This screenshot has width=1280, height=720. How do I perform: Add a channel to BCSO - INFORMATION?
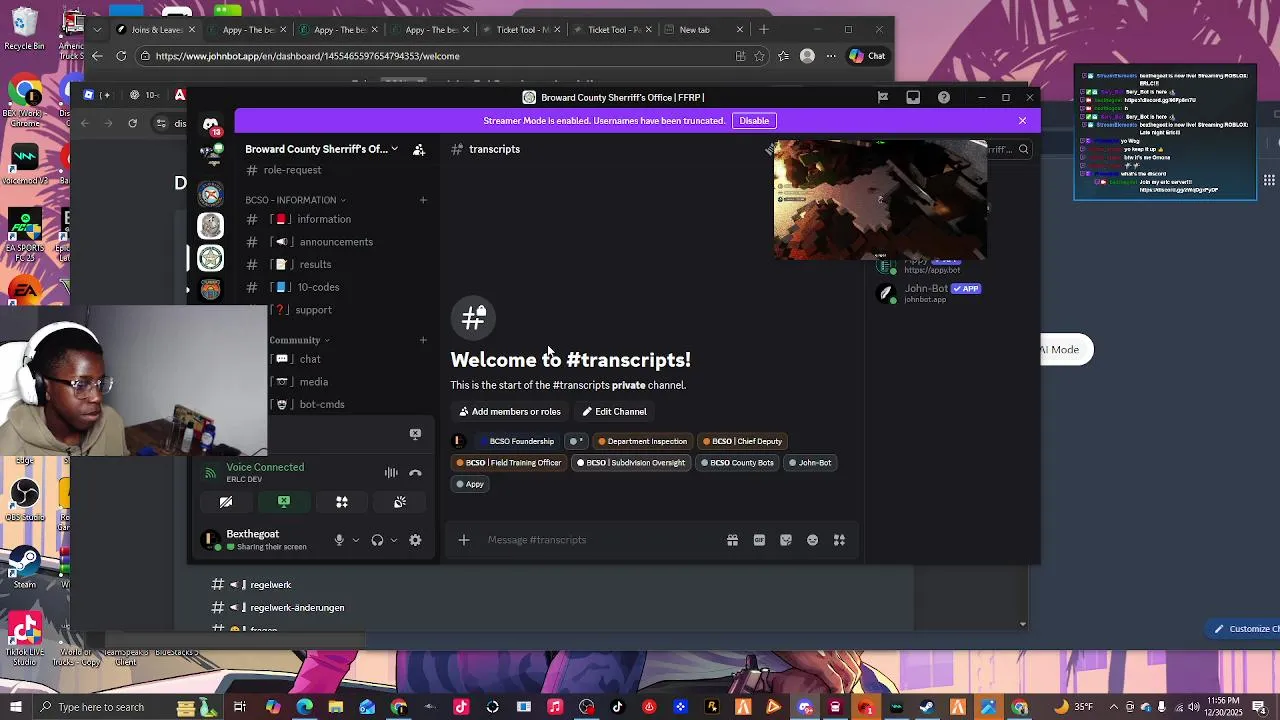point(423,200)
